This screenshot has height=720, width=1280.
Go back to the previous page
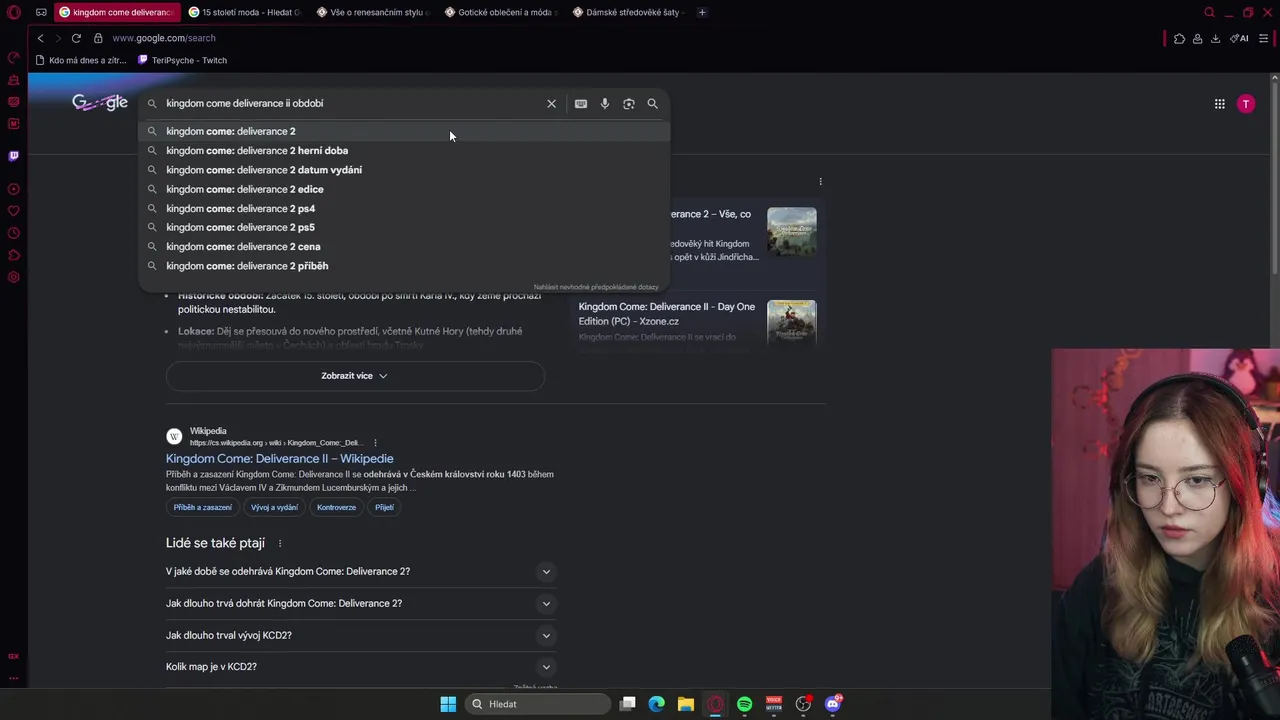[x=40, y=38]
